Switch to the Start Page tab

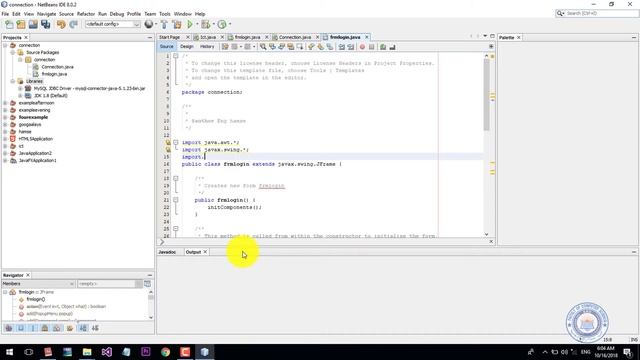click(x=169, y=37)
